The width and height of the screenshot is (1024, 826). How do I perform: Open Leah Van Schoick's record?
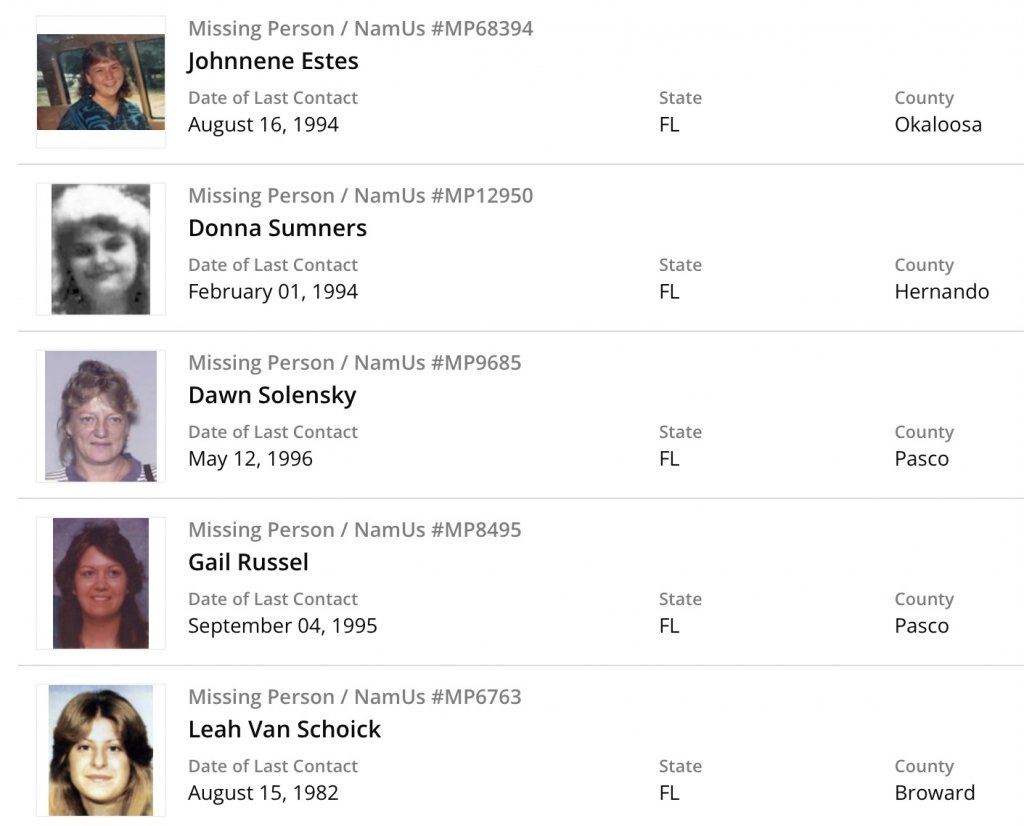(284, 729)
